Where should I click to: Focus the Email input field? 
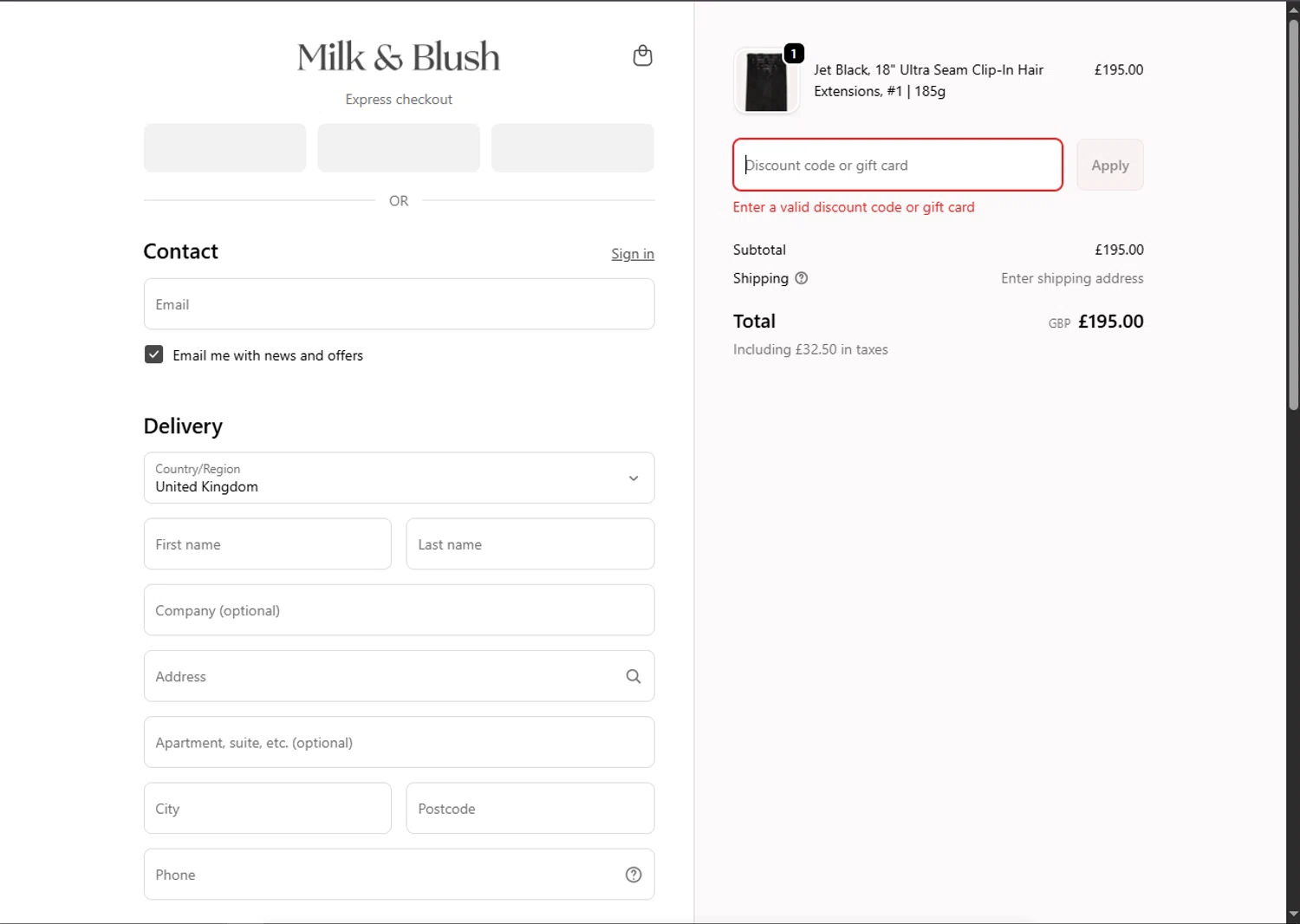click(399, 304)
